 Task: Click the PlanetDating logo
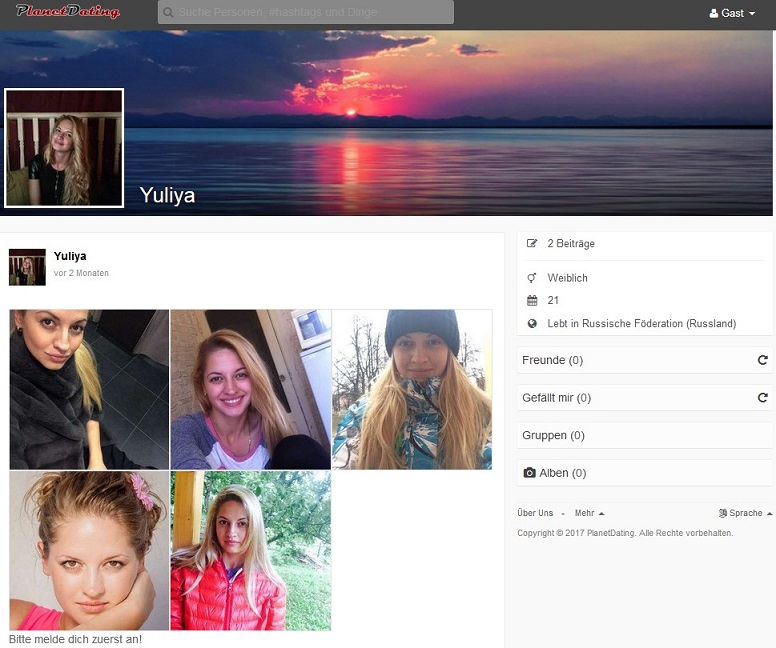68,12
